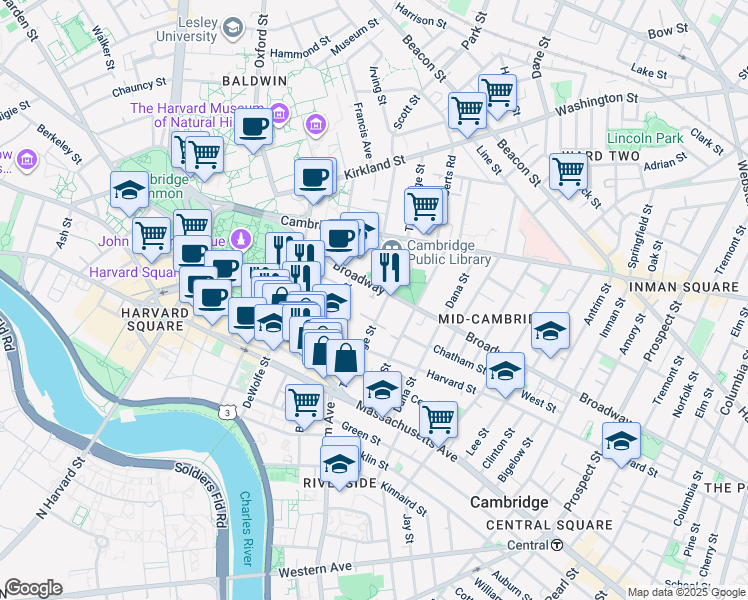Viewport: 748px width, 600px height.
Task: Click the graduation cap marker on Massachusetts Ave near Dana St
Action: click(x=382, y=391)
